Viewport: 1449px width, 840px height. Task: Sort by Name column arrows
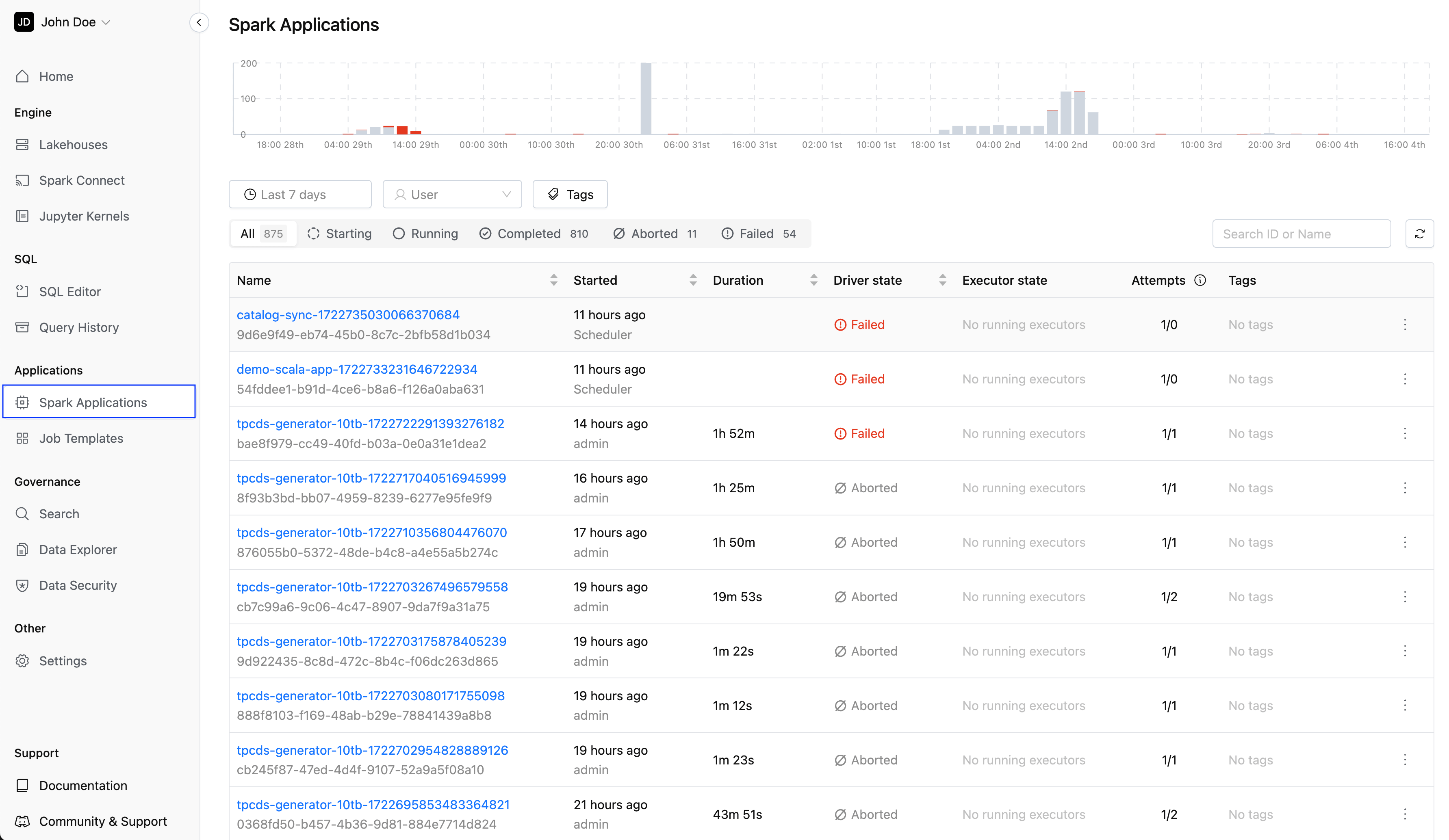click(554, 280)
